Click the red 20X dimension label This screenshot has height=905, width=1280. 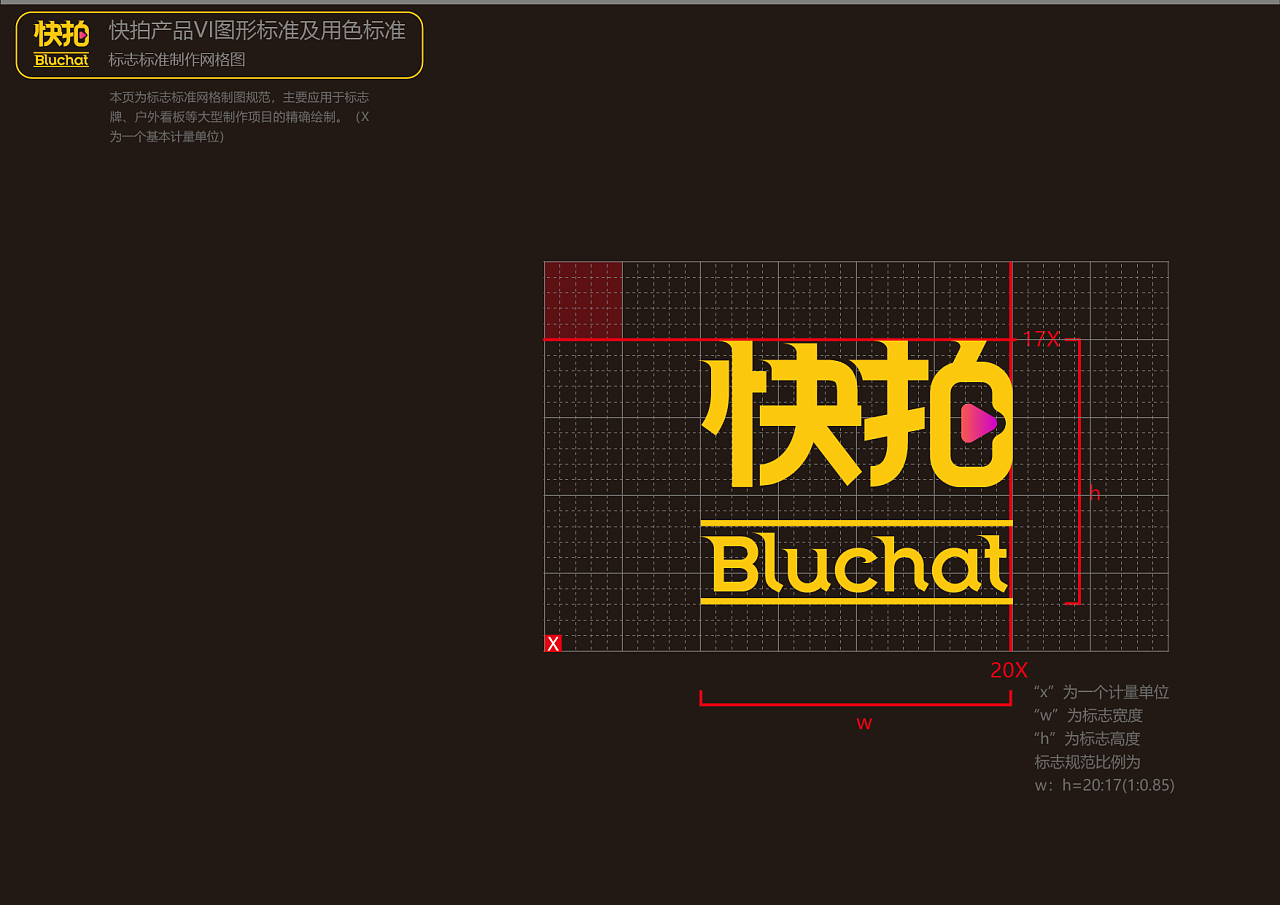tap(1009, 671)
